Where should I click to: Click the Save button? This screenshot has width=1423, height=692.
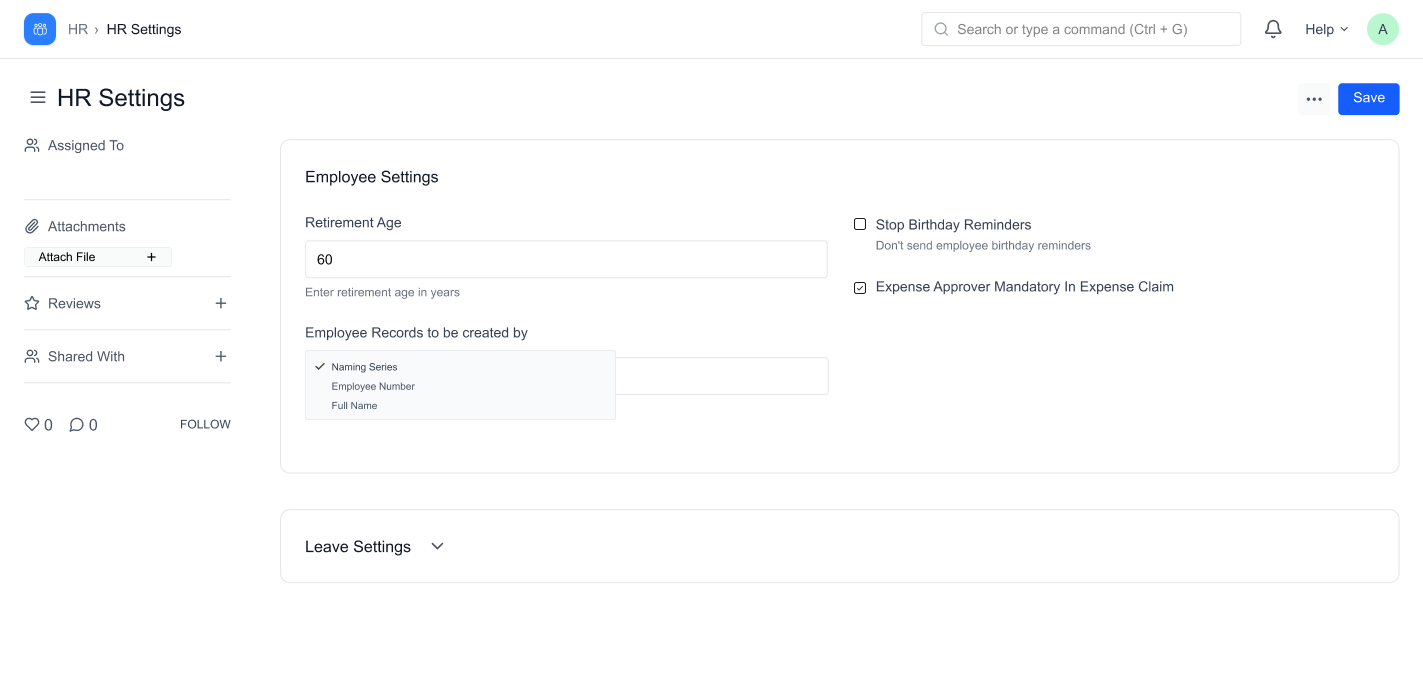pos(1368,98)
